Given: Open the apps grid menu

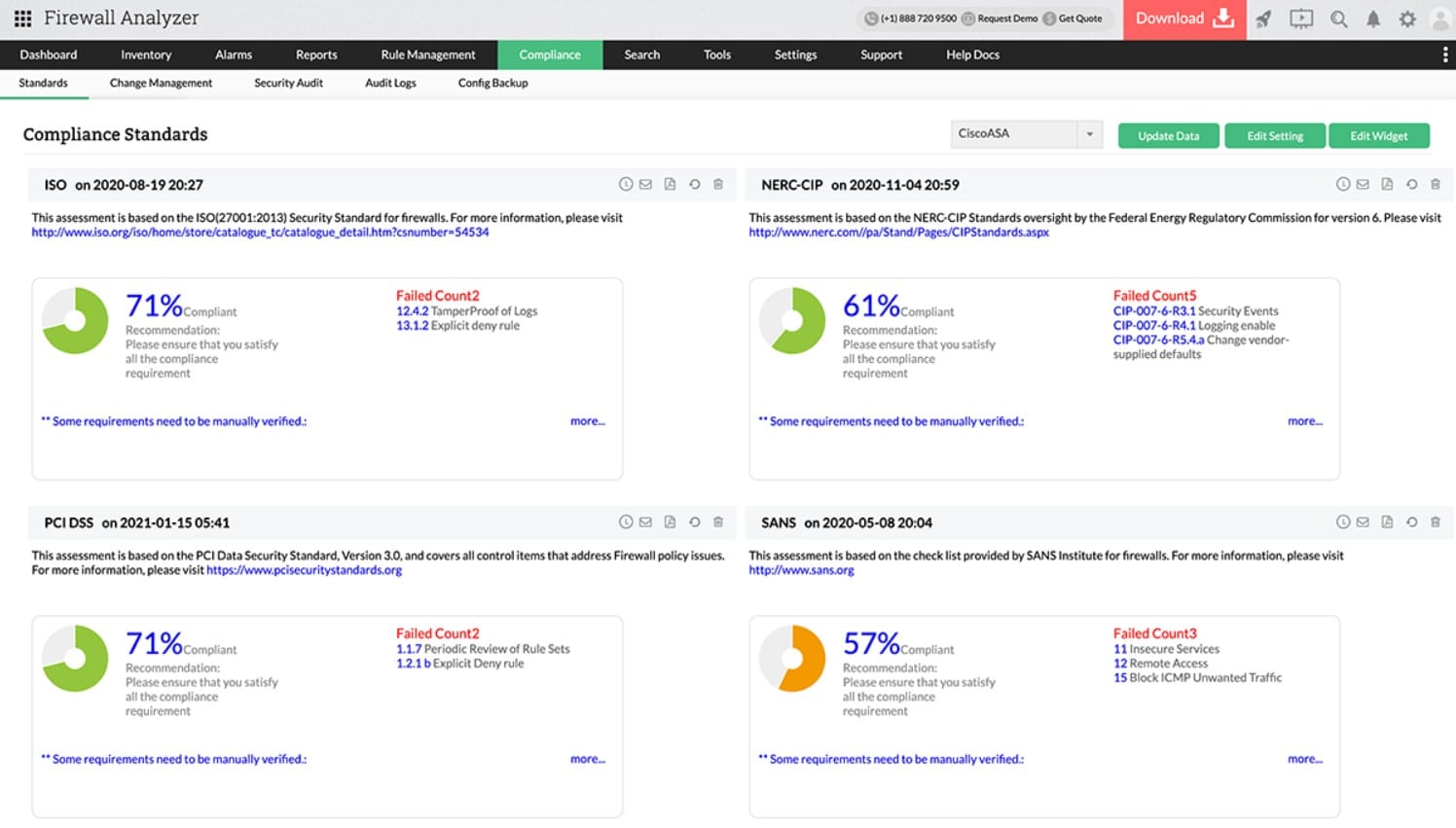Looking at the screenshot, I should pyautogui.click(x=21, y=18).
